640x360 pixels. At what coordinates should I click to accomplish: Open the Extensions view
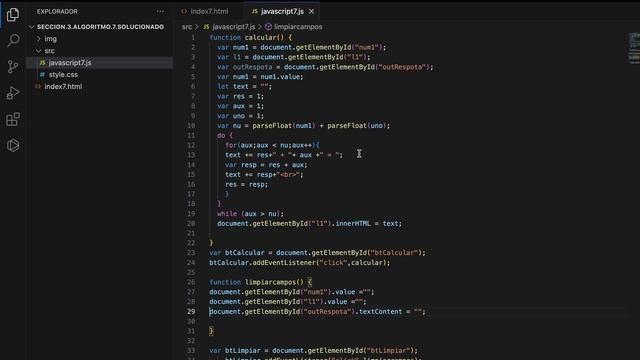click(13, 119)
